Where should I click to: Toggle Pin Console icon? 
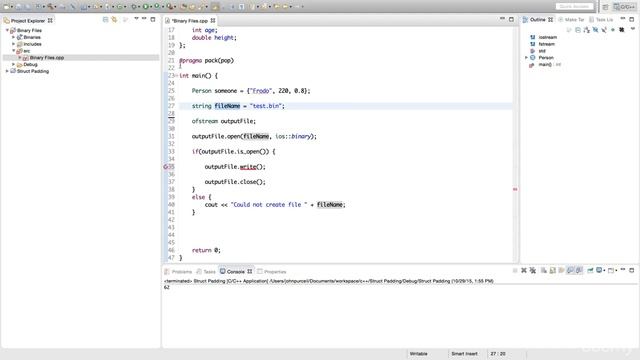coord(590,270)
